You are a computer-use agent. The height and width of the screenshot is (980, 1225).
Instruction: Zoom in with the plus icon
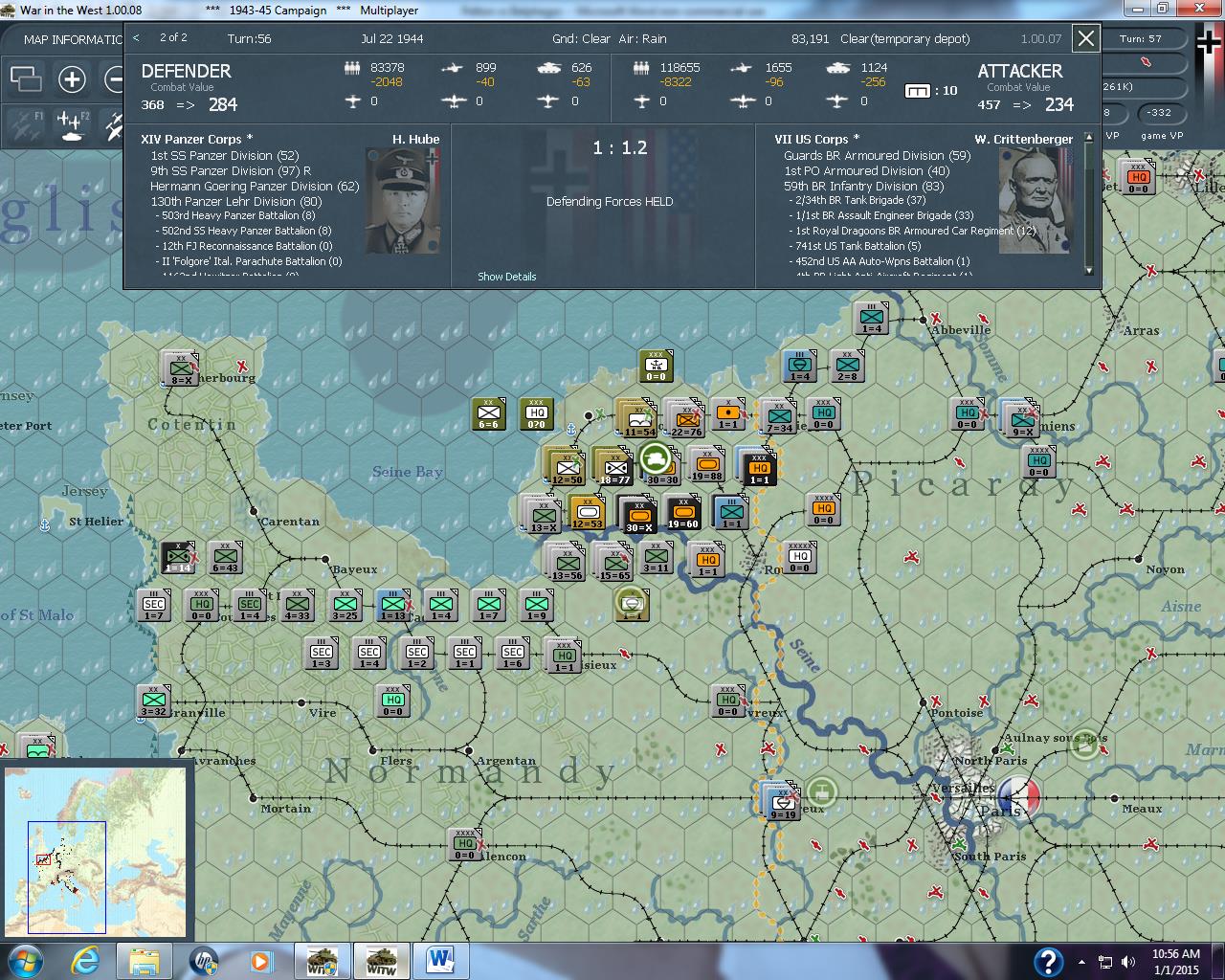coord(72,78)
